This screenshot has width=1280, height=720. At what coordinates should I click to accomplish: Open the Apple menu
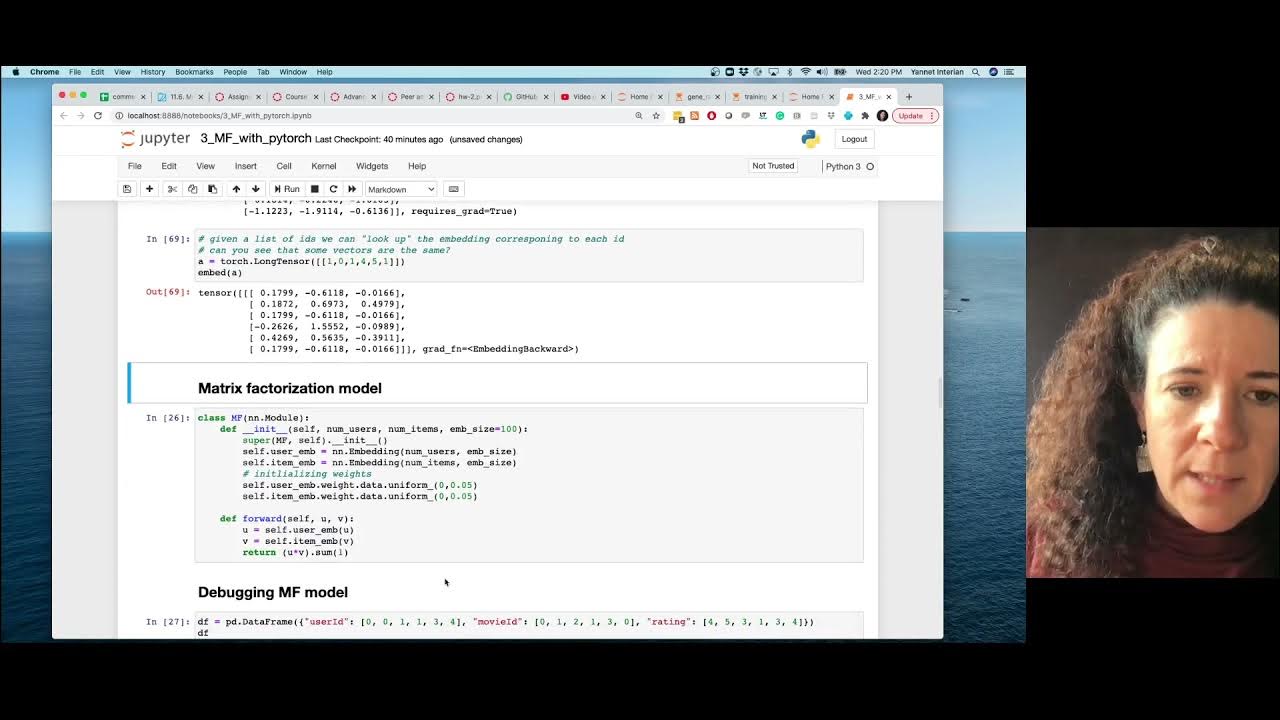15,72
